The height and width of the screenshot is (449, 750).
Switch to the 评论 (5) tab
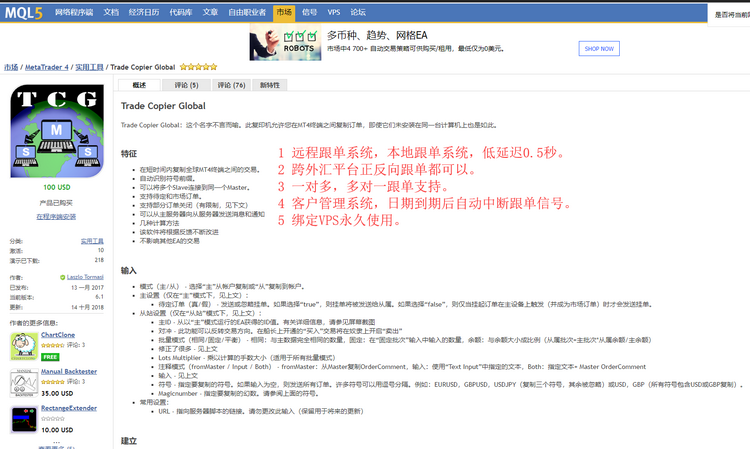pyautogui.click(x=187, y=85)
